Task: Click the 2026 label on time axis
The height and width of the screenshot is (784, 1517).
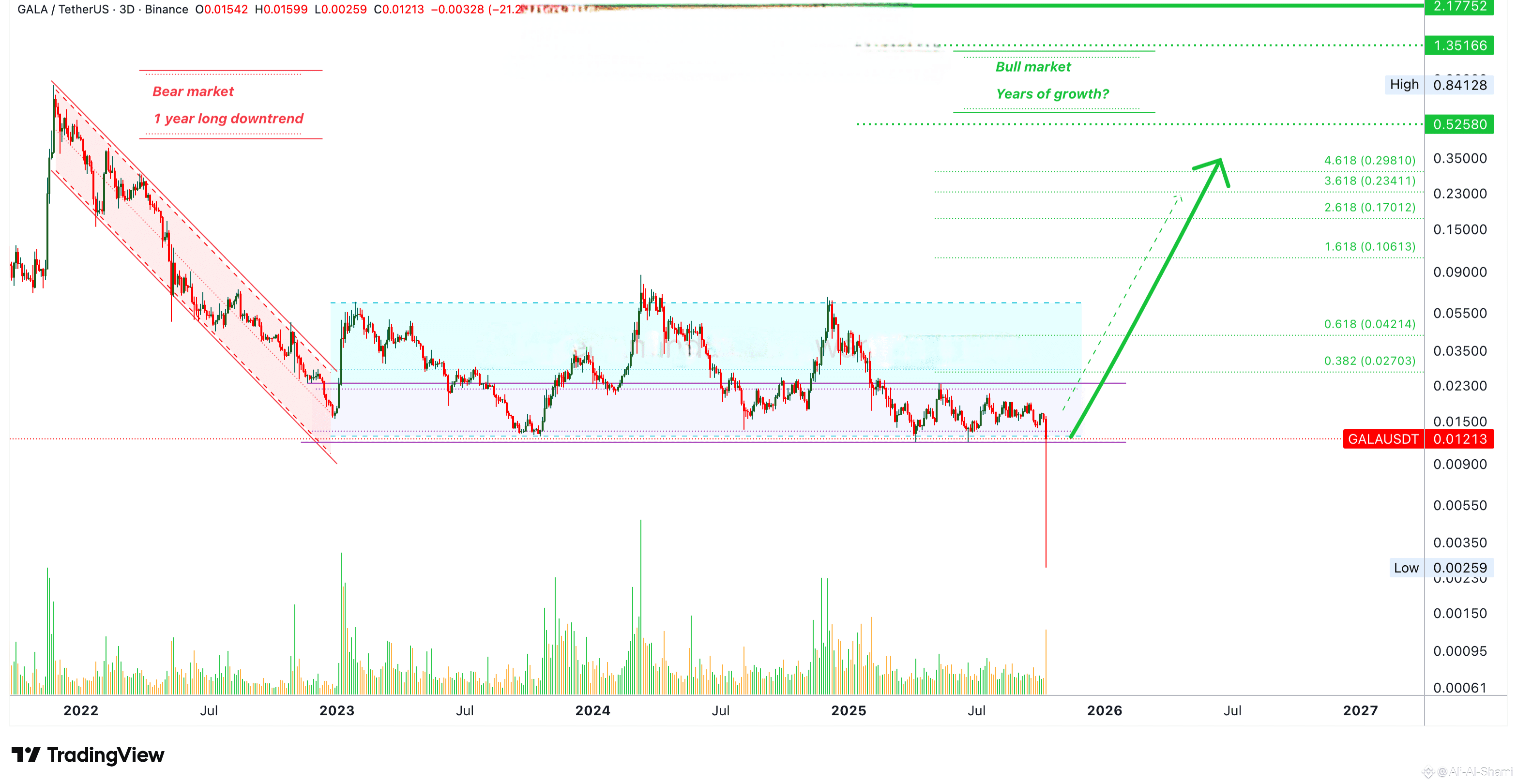Action: [x=1104, y=710]
